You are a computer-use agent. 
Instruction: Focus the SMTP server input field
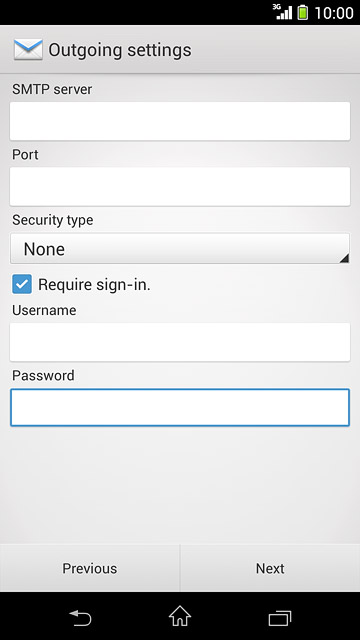tap(180, 121)
